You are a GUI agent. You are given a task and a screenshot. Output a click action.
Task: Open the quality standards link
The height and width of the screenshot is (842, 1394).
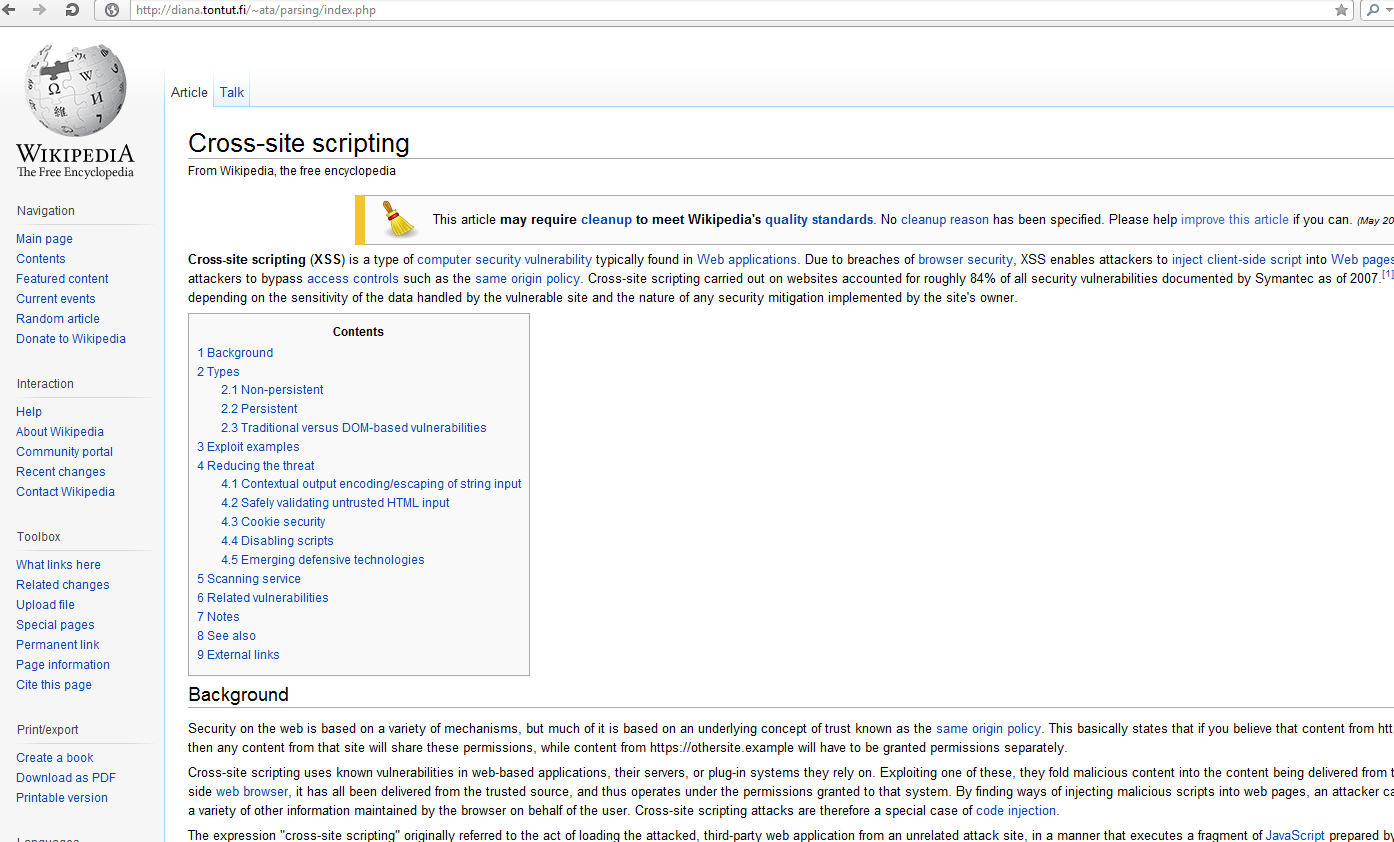pos(819,219)
